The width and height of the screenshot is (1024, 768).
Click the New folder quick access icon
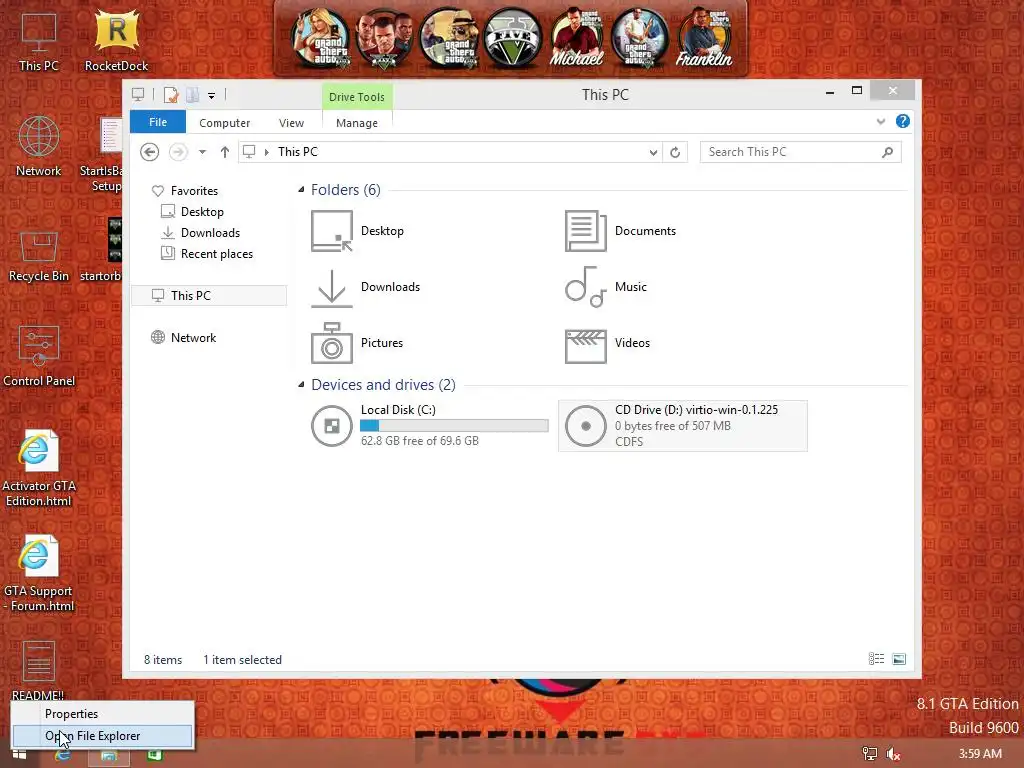193,95
